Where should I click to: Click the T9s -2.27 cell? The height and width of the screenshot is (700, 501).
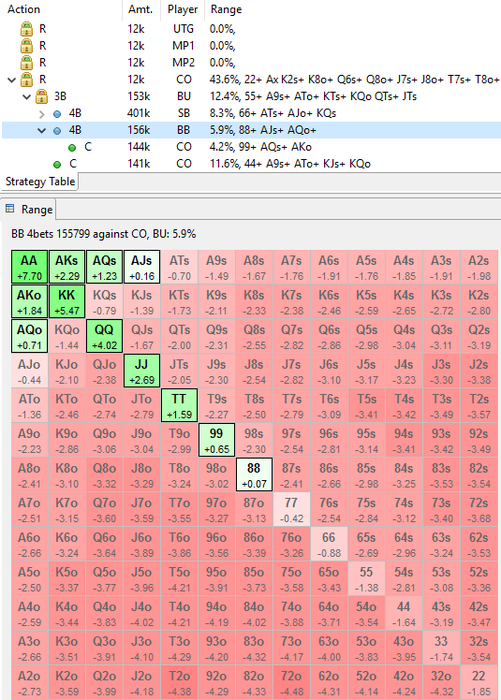point(217,405)
